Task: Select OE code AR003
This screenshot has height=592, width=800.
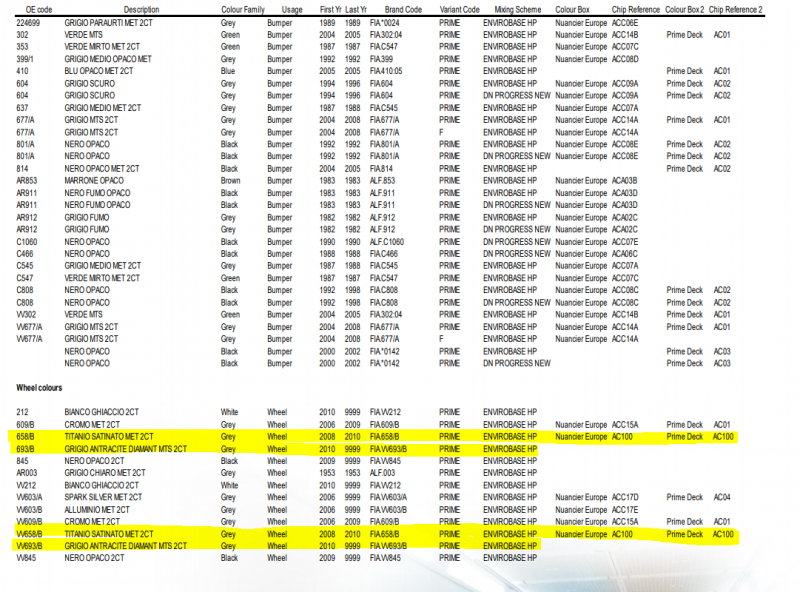Action: (27, 473)
